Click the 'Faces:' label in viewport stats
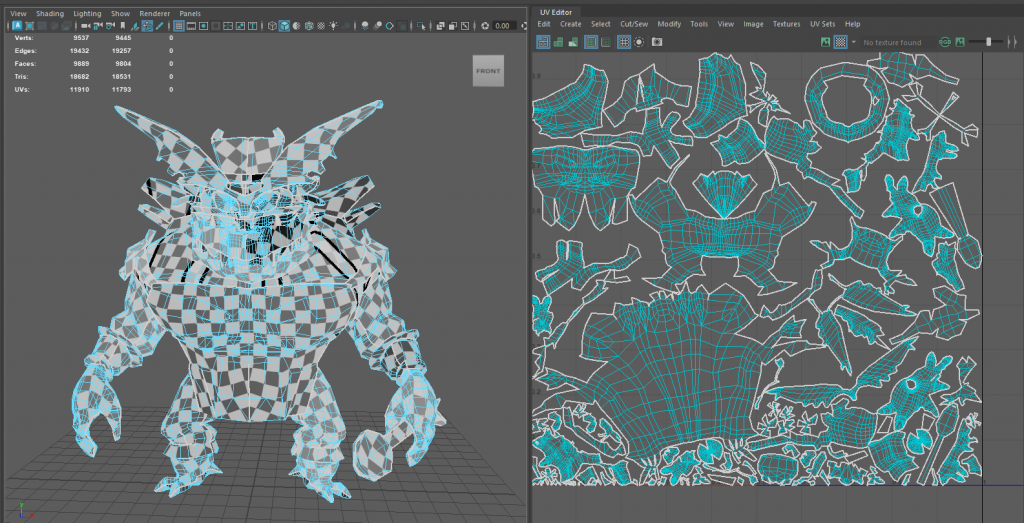1024x523 pixels. tap(25, 63)
